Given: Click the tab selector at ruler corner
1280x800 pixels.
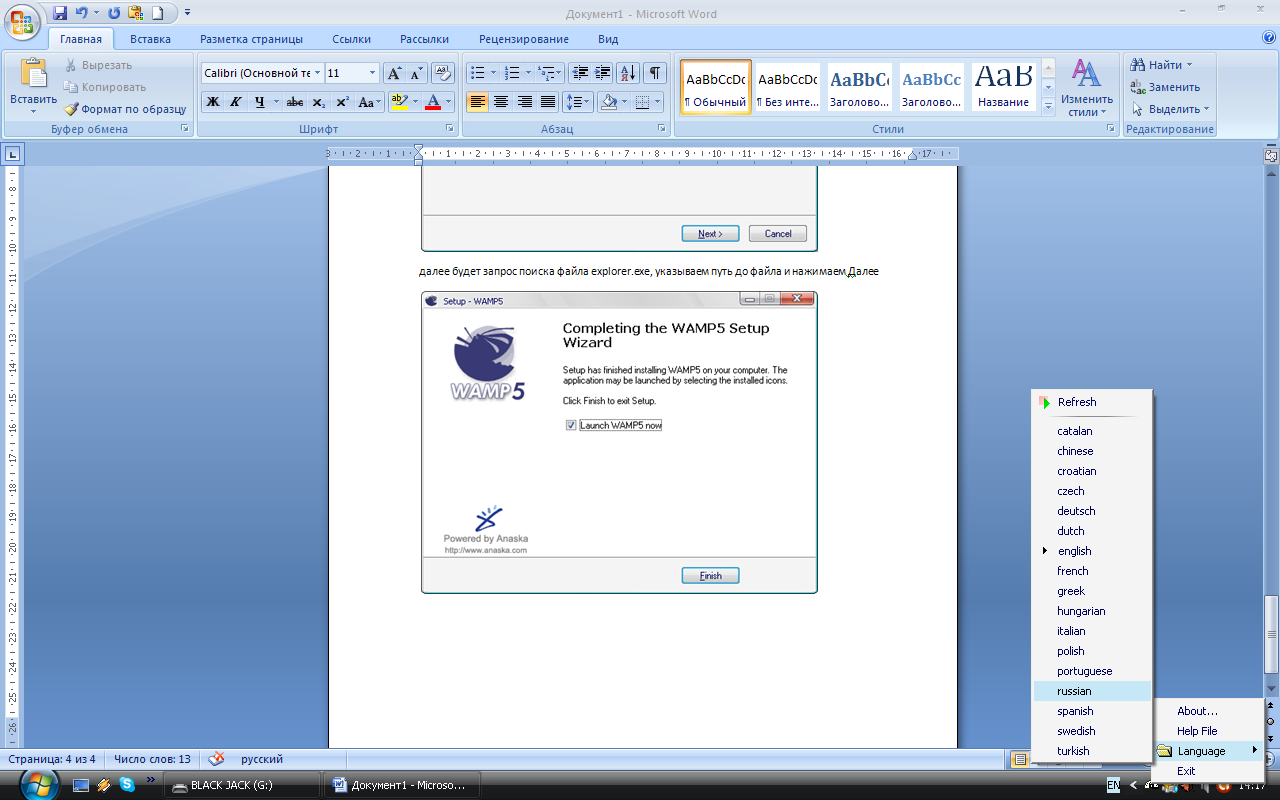Looking at the screenshot, I should (x=13, y=154).
